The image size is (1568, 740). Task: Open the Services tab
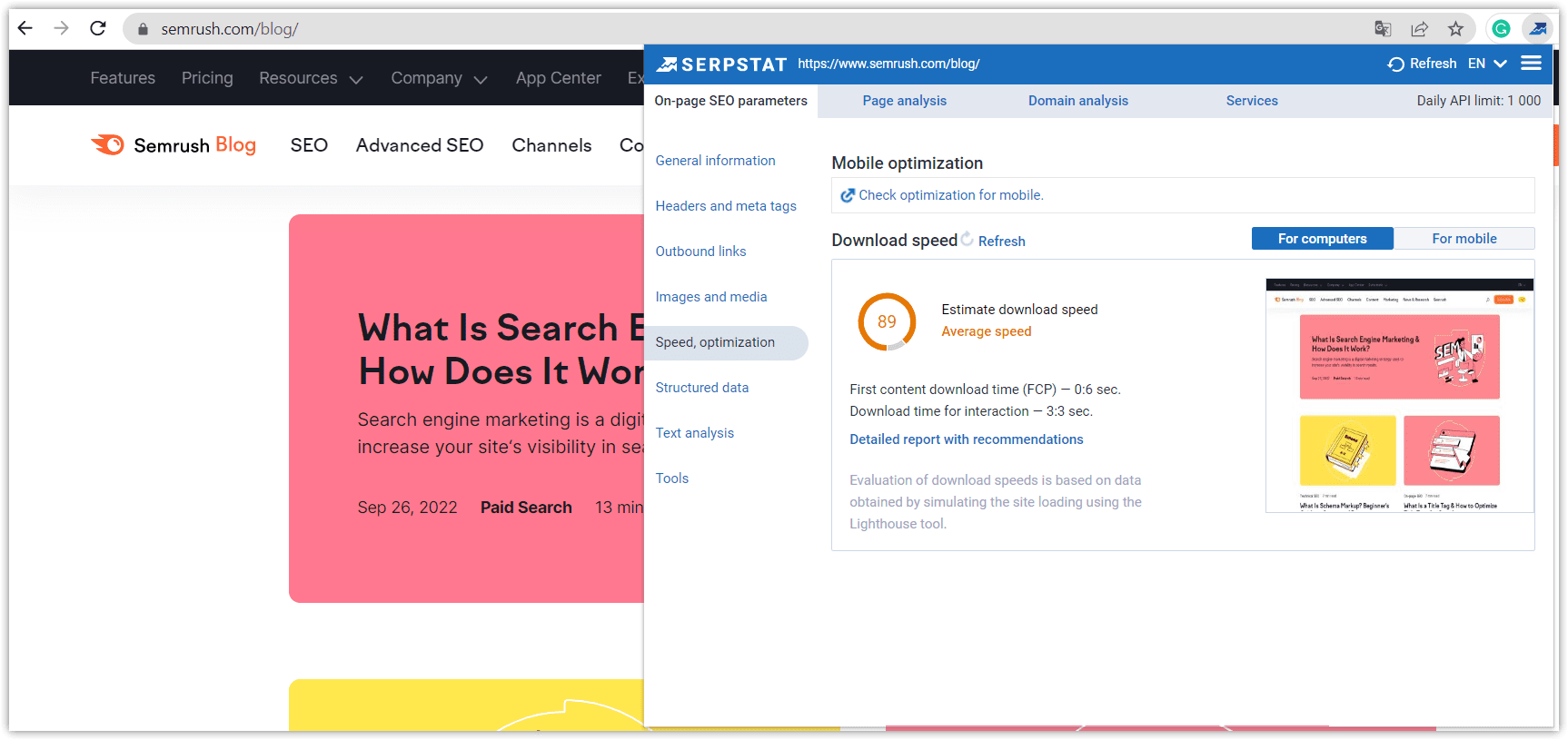tap(1251, 101)
